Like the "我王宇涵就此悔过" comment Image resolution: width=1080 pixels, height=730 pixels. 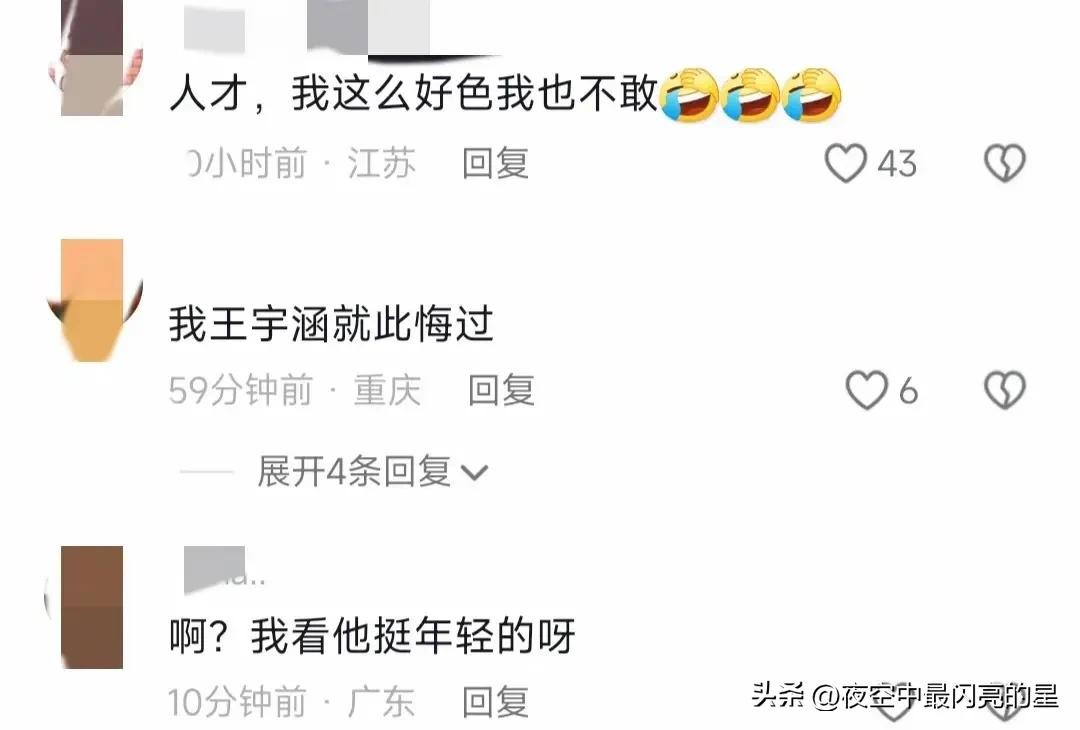[x=866, y=390]
